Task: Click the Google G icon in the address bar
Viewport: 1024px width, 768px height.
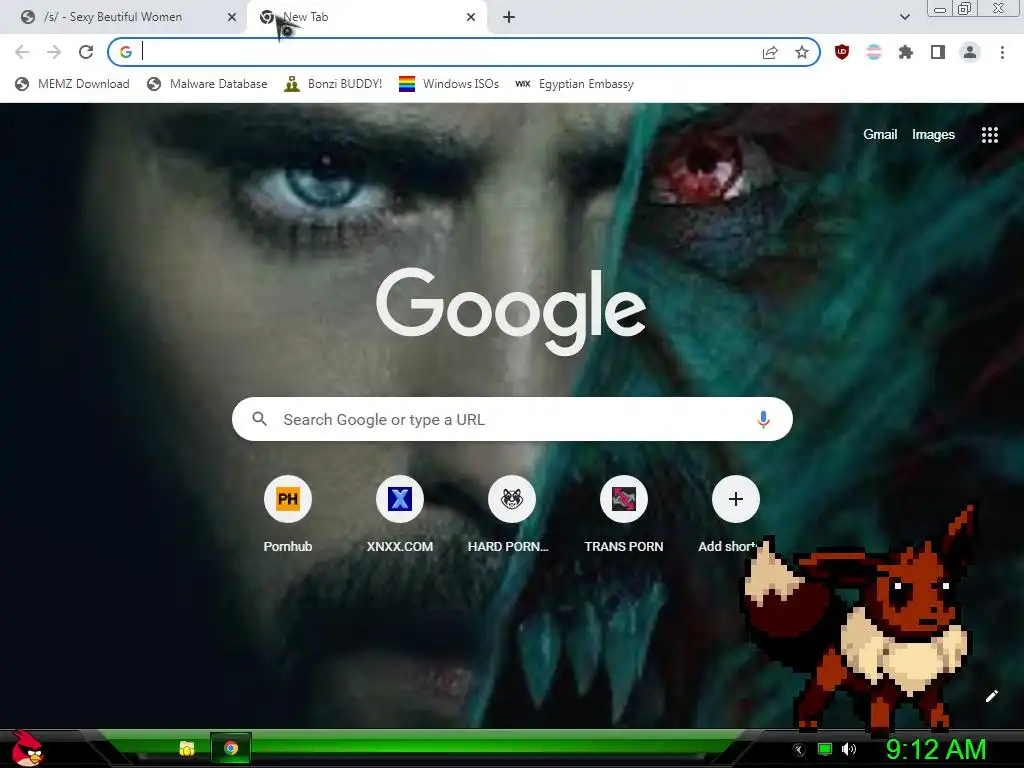Action: point(126,52)
